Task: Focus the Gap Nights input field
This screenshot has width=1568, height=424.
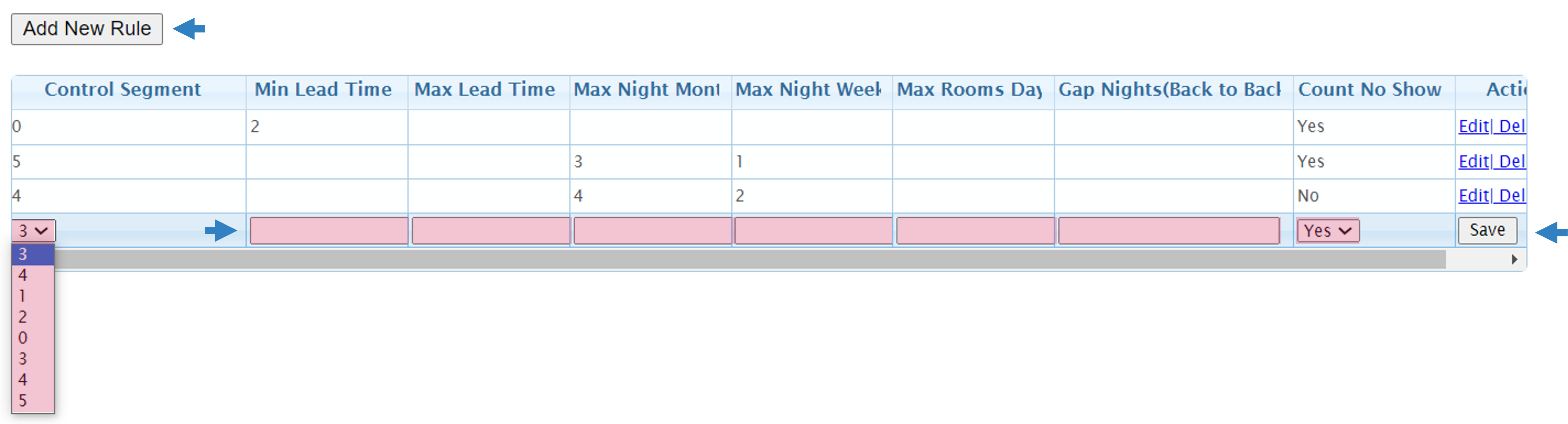Action: point(1169,231)
